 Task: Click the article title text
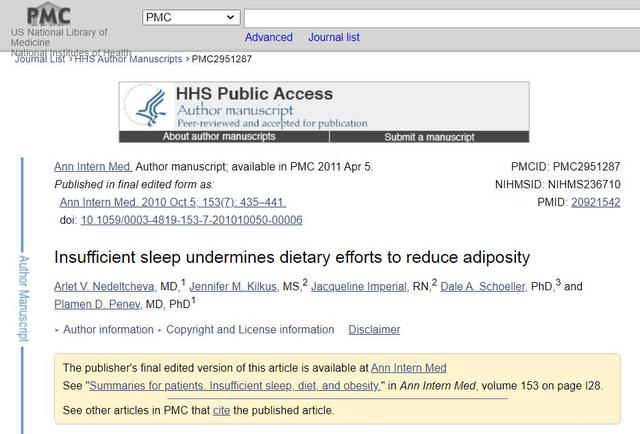coord(292,258)
